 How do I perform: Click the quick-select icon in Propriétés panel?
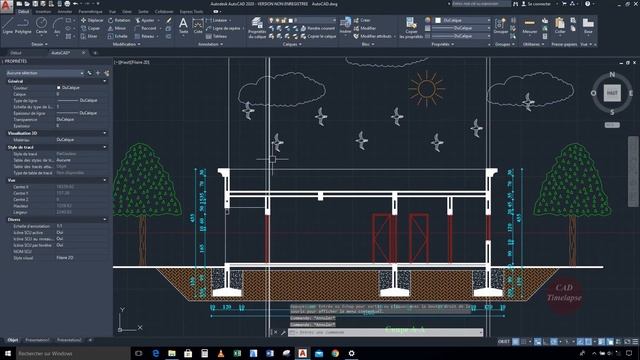[107, 73]
